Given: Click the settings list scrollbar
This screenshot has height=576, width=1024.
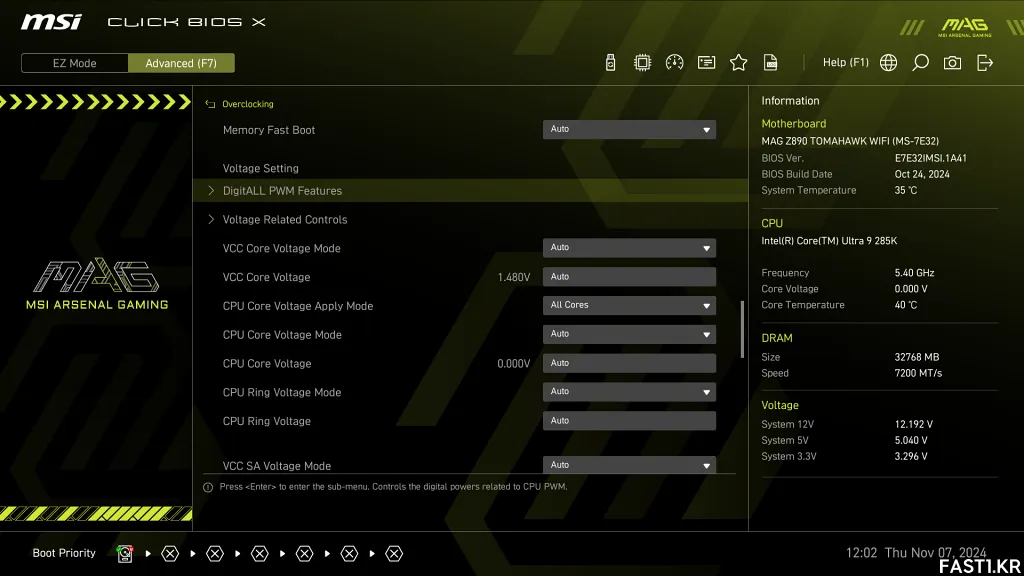Looking at the screenshot, I should (742, 329).
